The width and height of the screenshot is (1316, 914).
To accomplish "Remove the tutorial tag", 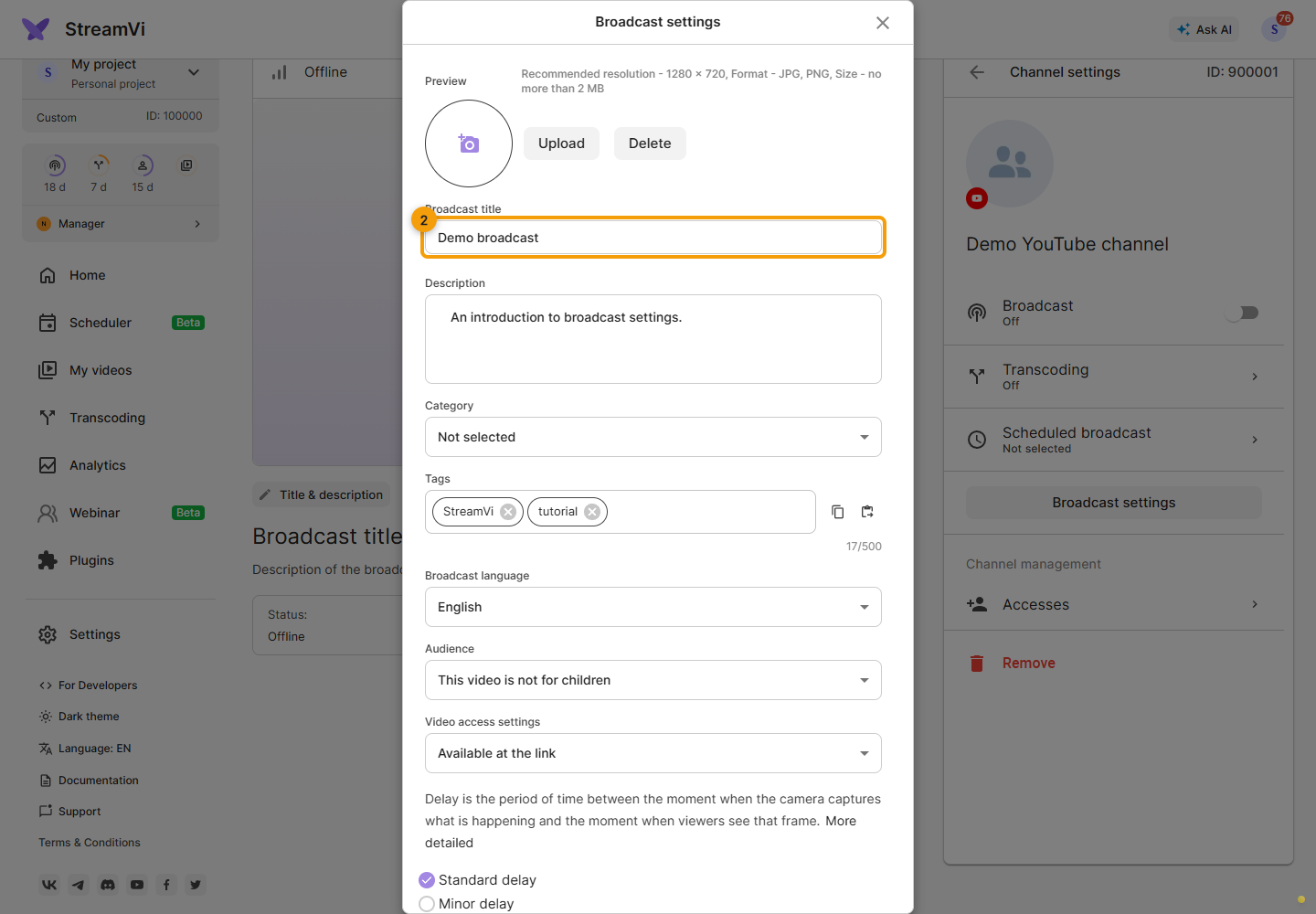I will point(592,512).
